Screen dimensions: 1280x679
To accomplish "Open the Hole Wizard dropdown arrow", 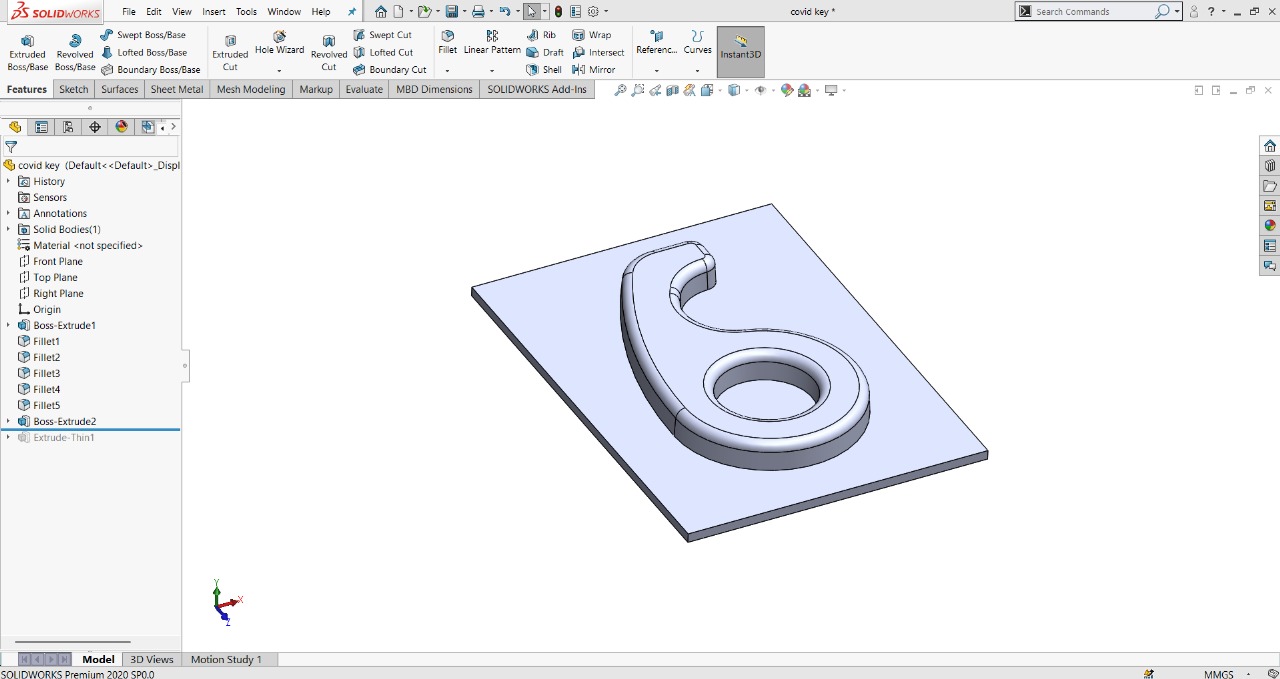I will pos(279,71).
